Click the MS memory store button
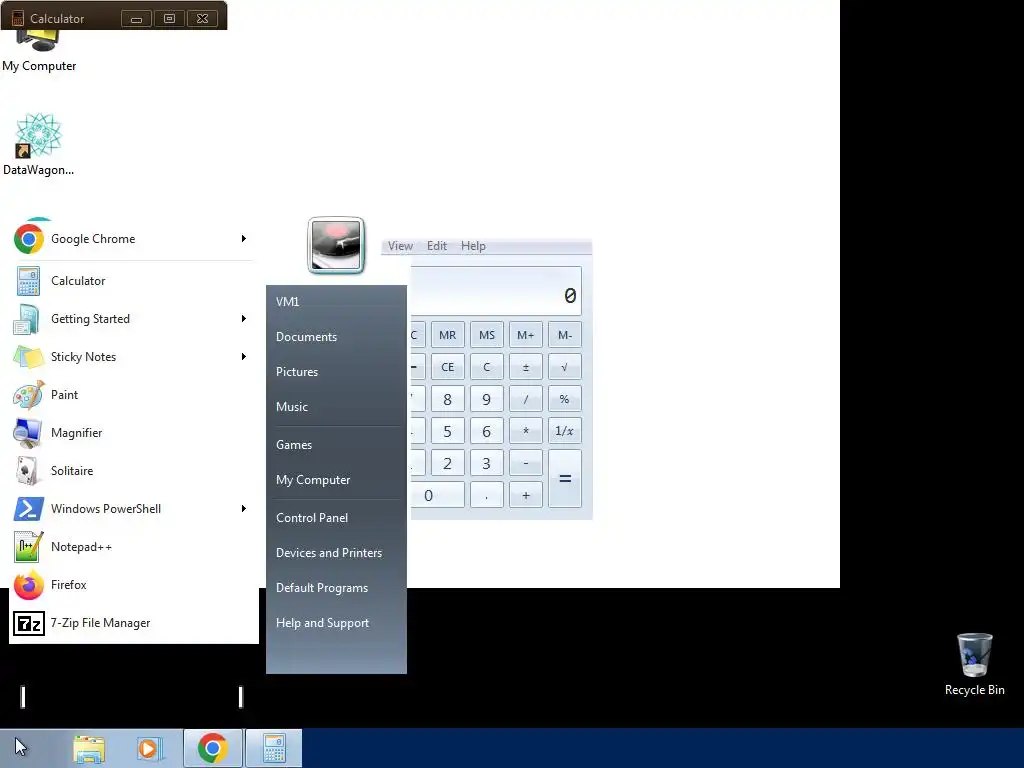Viewport: 1024px width, 768px height. point(487,335)
